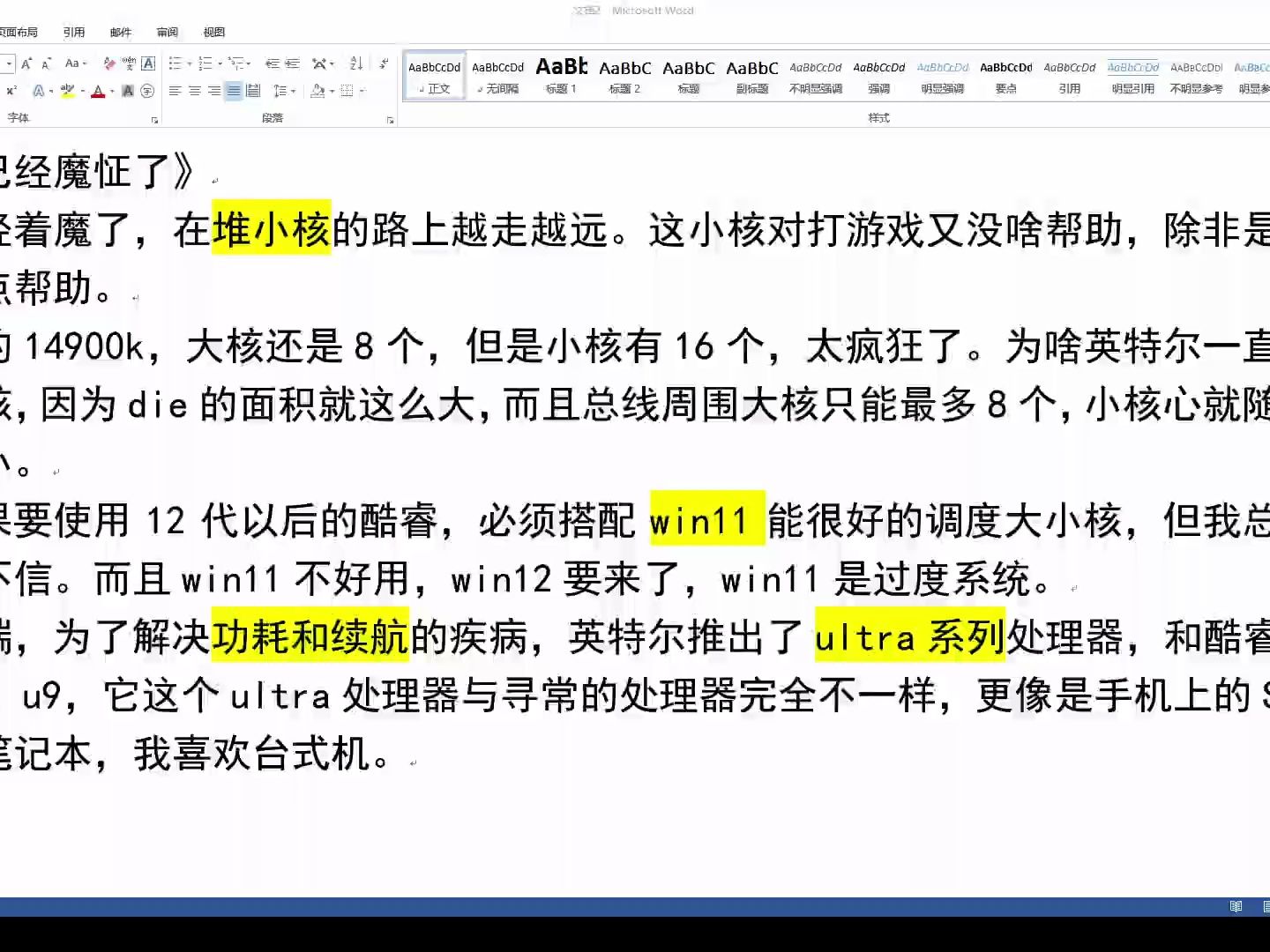Click highlighted phrase 功耗和续航
This screenshot has width=1270, height=952.
pyautogui.click(x=310, y=636)
